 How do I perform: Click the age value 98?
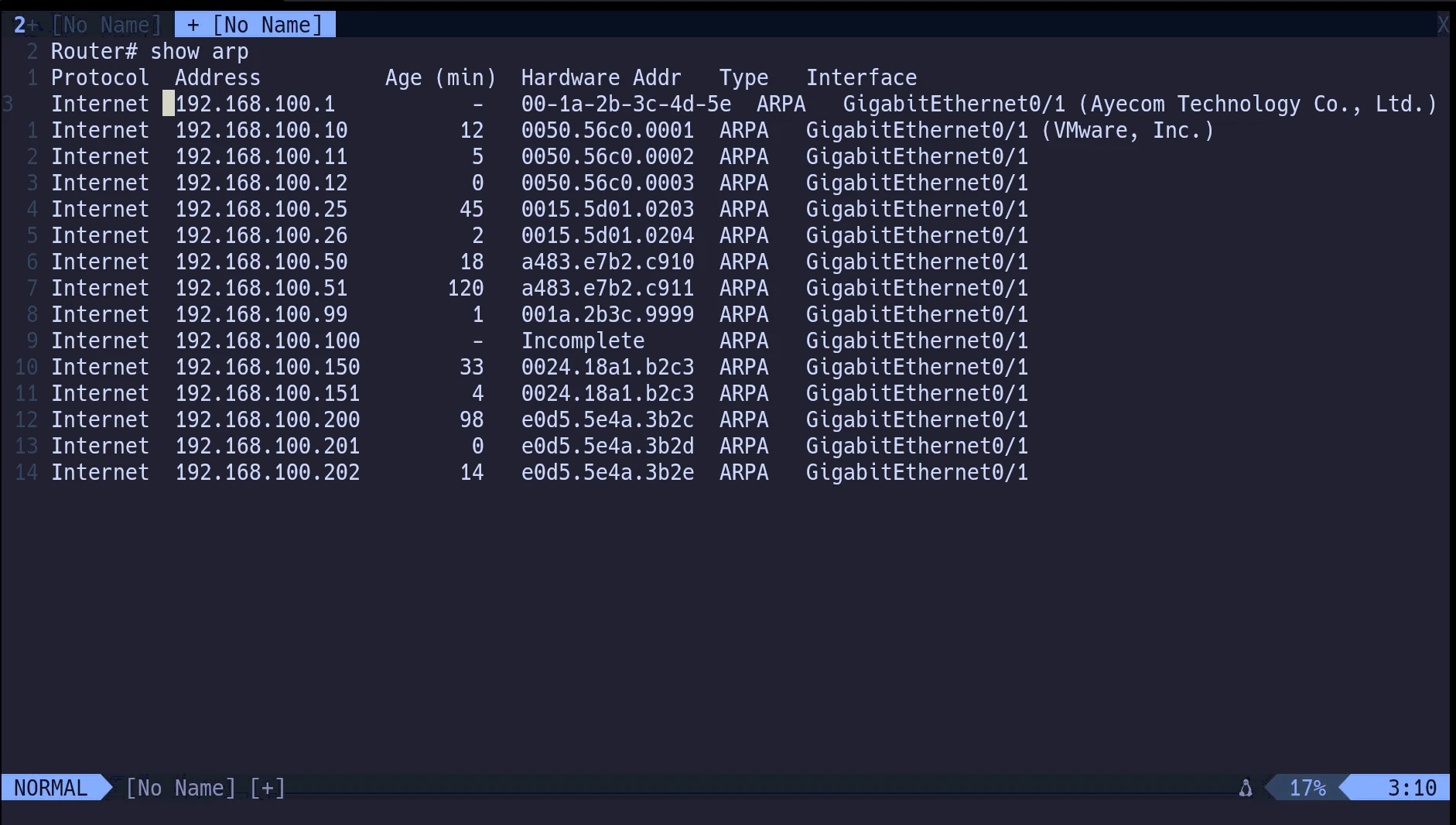(472, 420)
